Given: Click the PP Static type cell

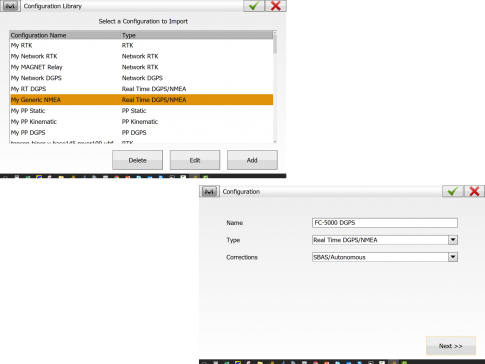Looking at the screenshot, I should click(x=134, y=111).
